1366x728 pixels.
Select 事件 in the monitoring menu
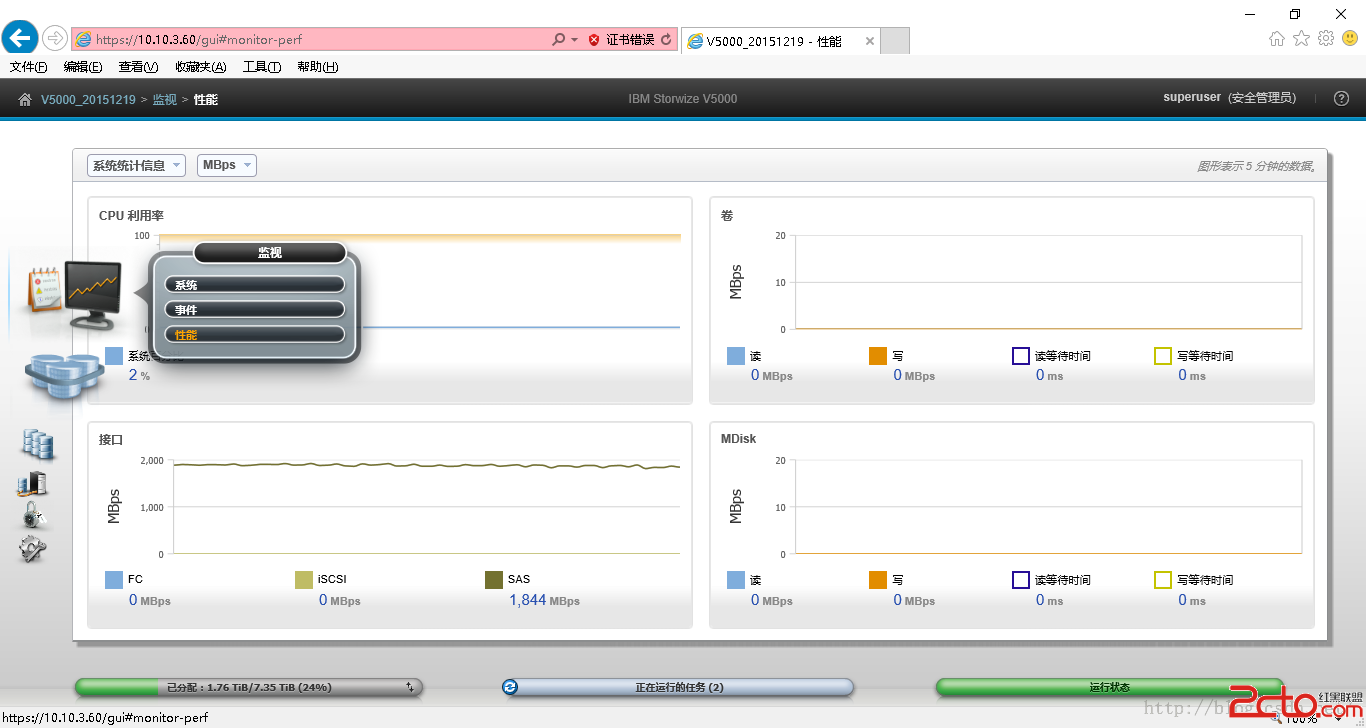click(x=255, y=310)
